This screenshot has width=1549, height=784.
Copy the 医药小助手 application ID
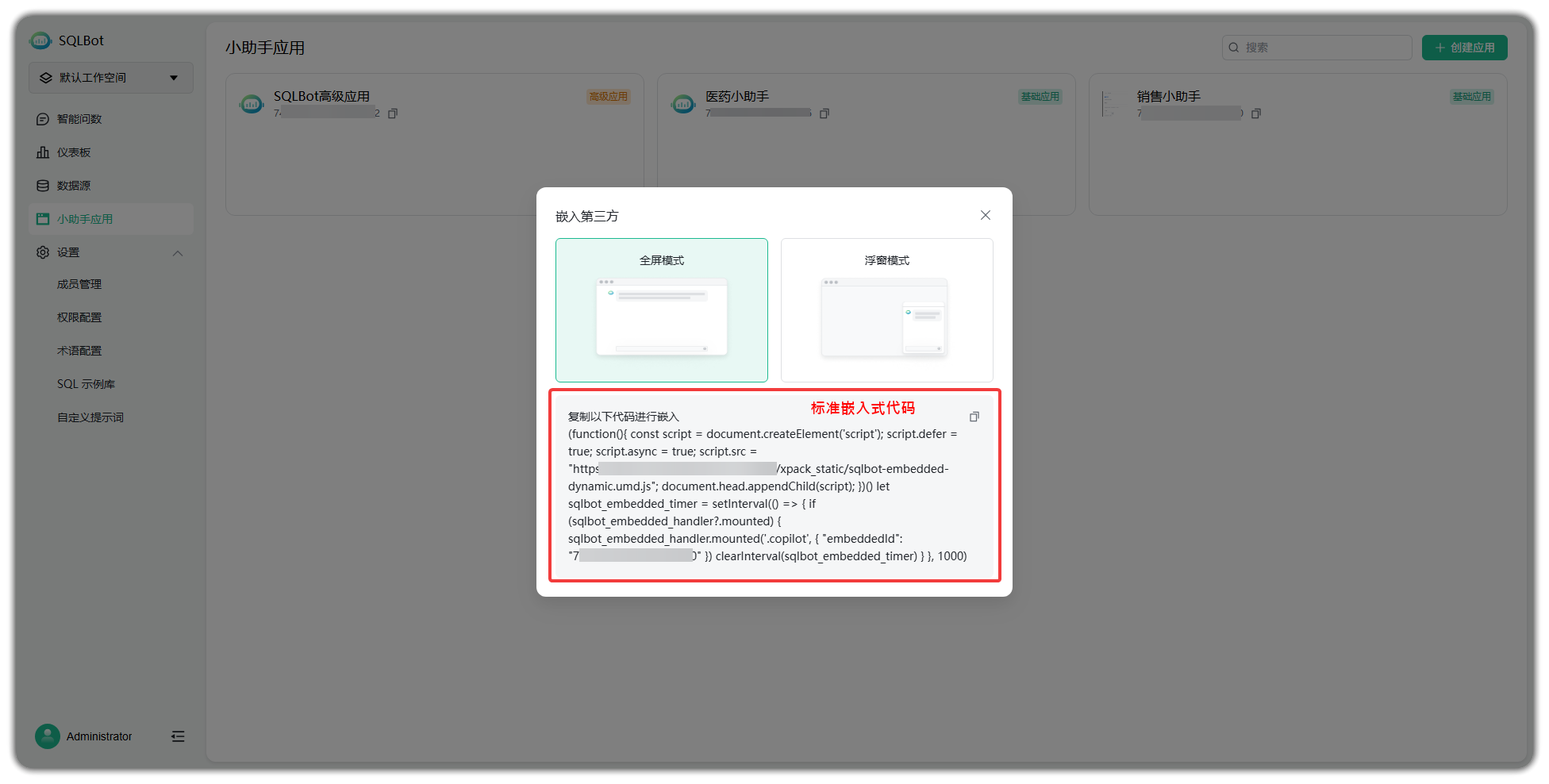point(824,113)
